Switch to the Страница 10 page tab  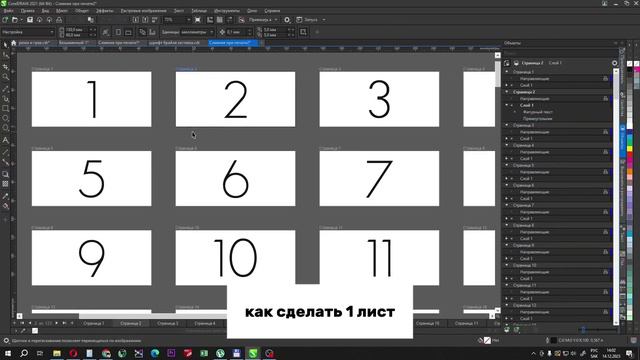tap(428, 323)
